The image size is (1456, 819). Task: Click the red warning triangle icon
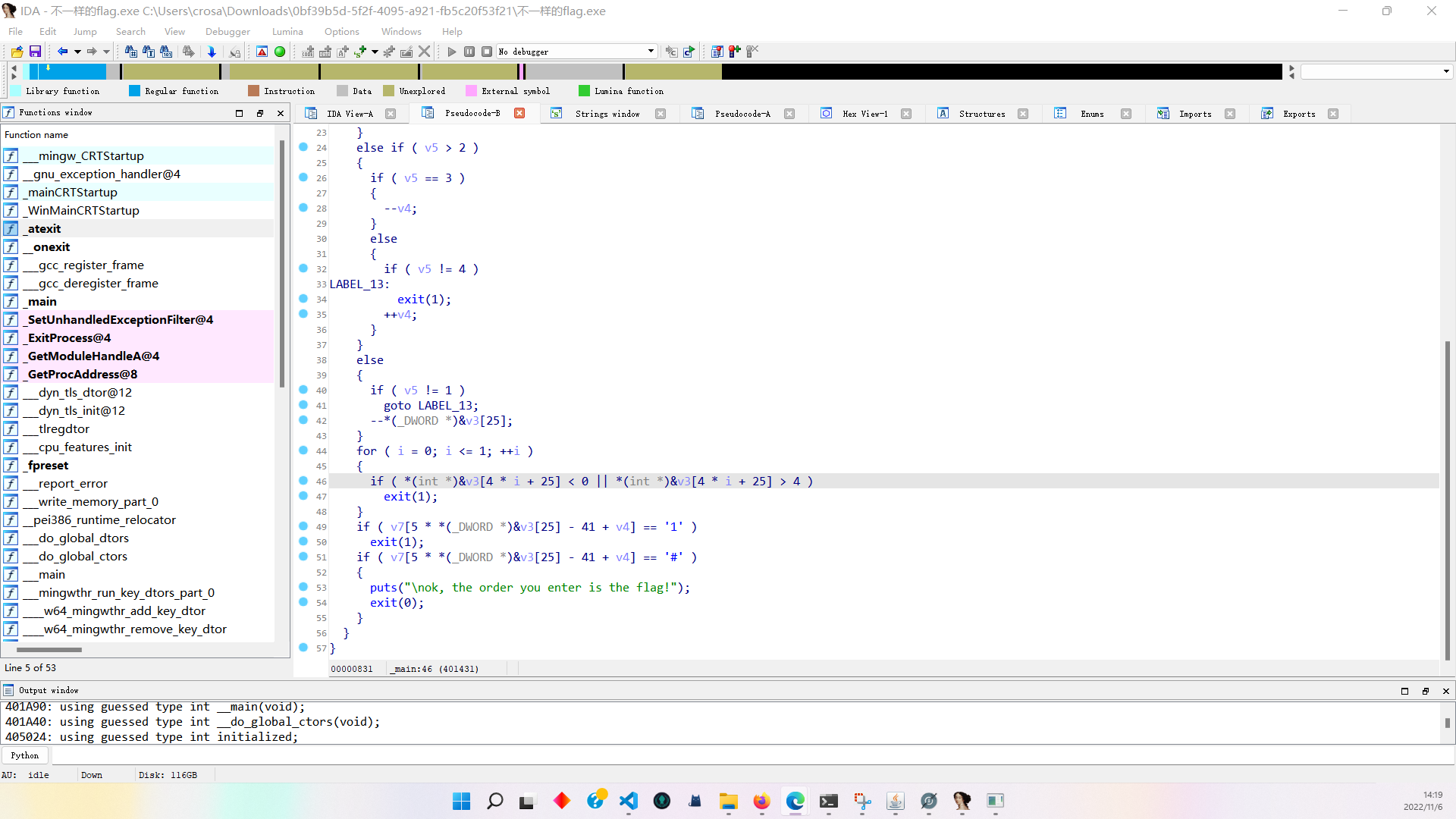262,52
